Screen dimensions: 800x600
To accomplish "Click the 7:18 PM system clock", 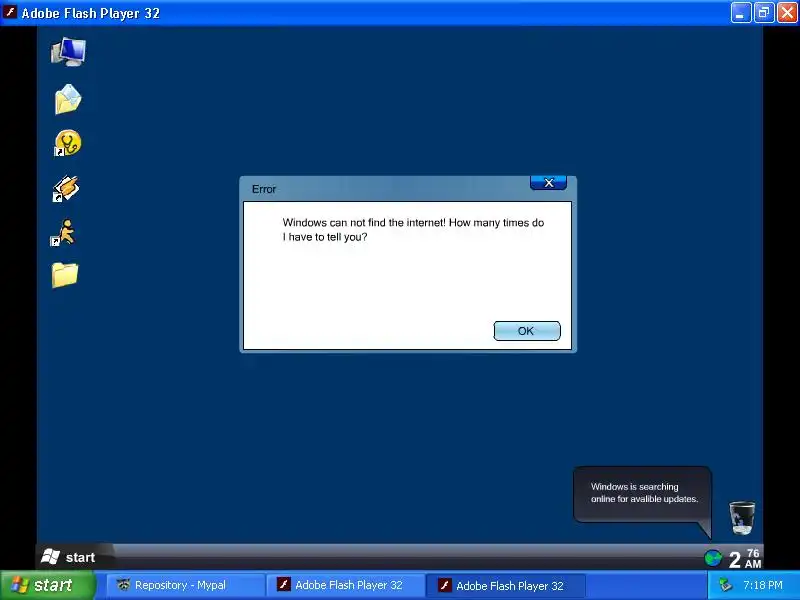I will [763, 585].
